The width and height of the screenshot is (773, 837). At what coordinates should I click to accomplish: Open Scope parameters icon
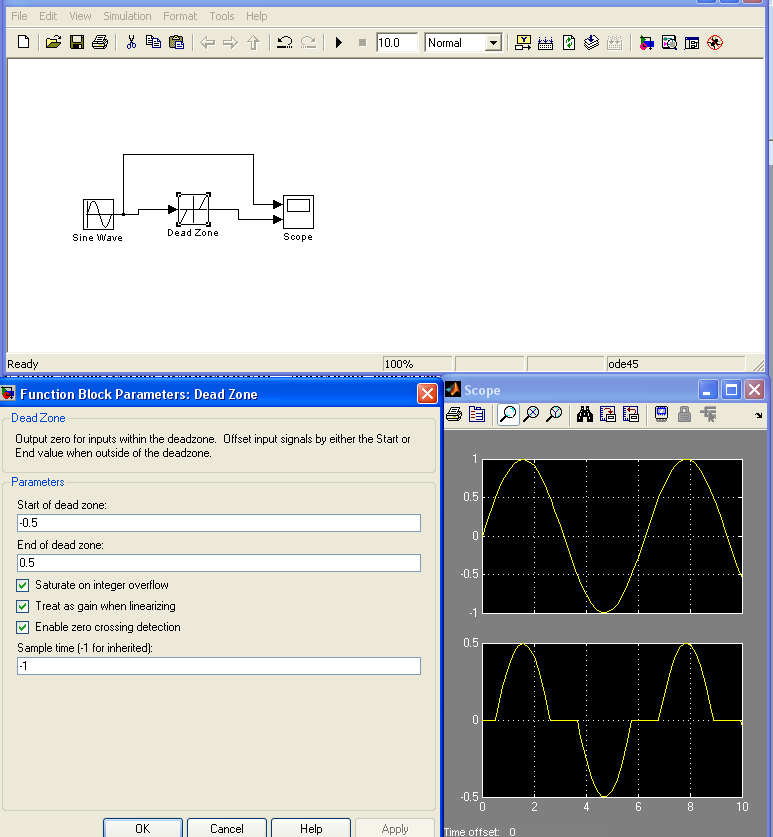click(x=477, y=414)
